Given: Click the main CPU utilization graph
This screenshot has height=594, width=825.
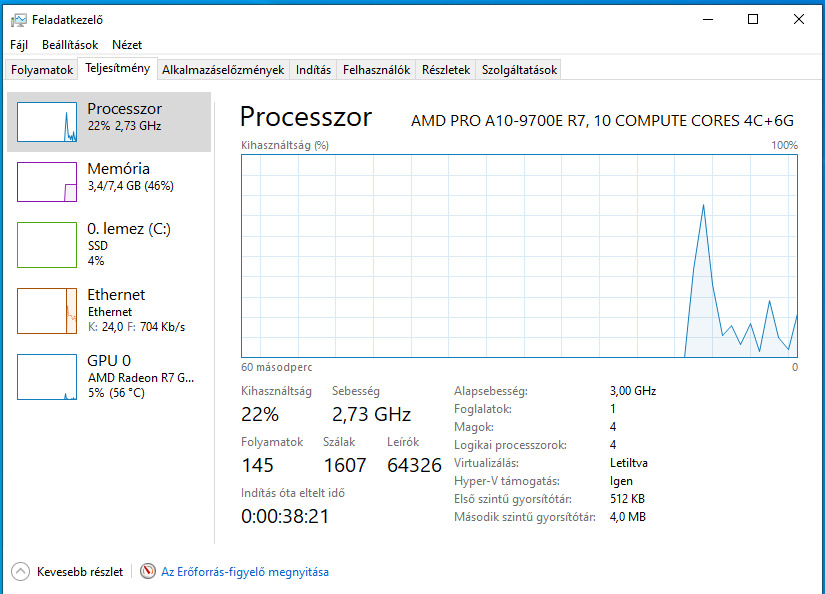Looking at the screenshot, I should point(519,255).
